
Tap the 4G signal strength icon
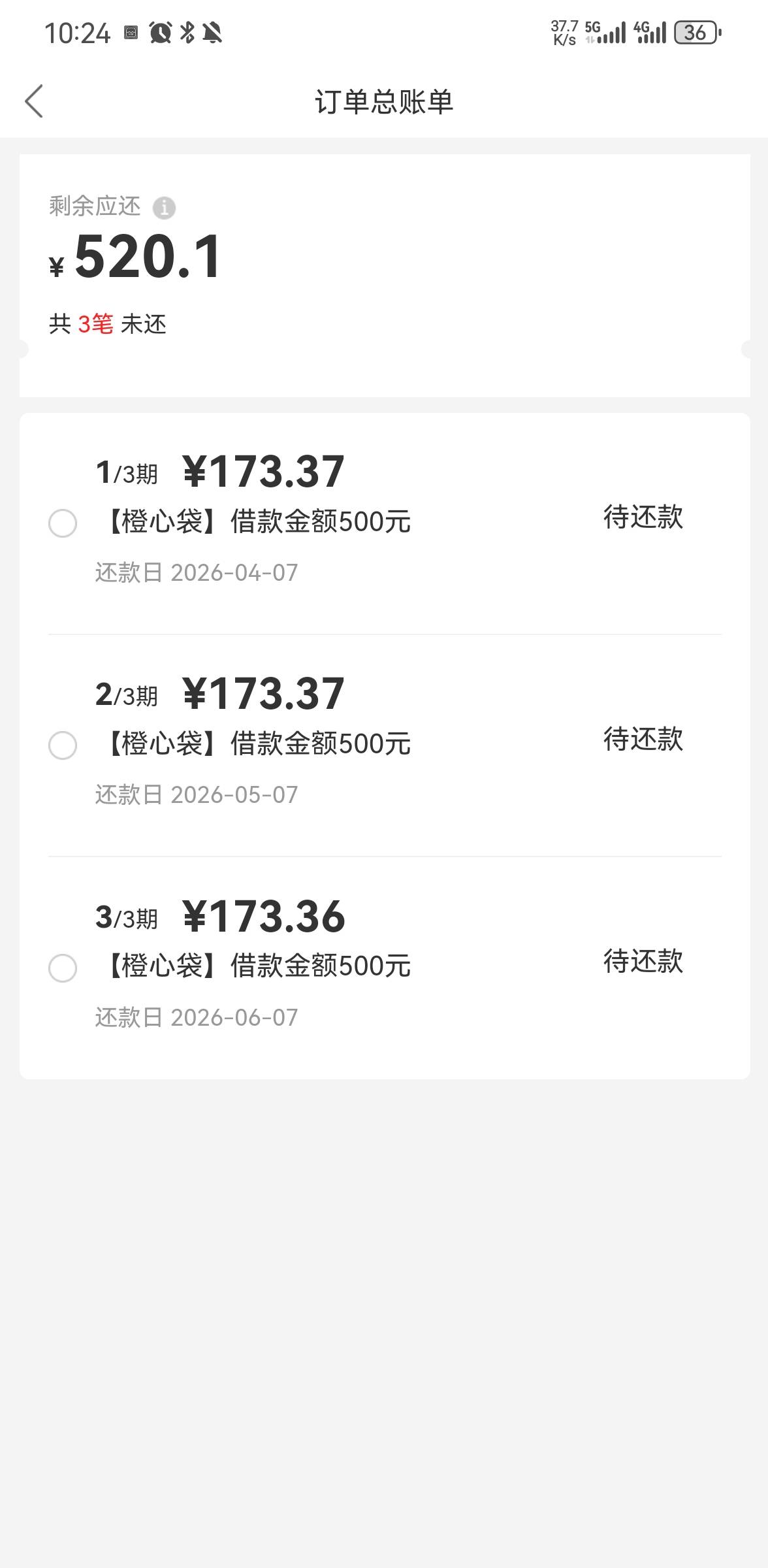[x=650, y=32]
